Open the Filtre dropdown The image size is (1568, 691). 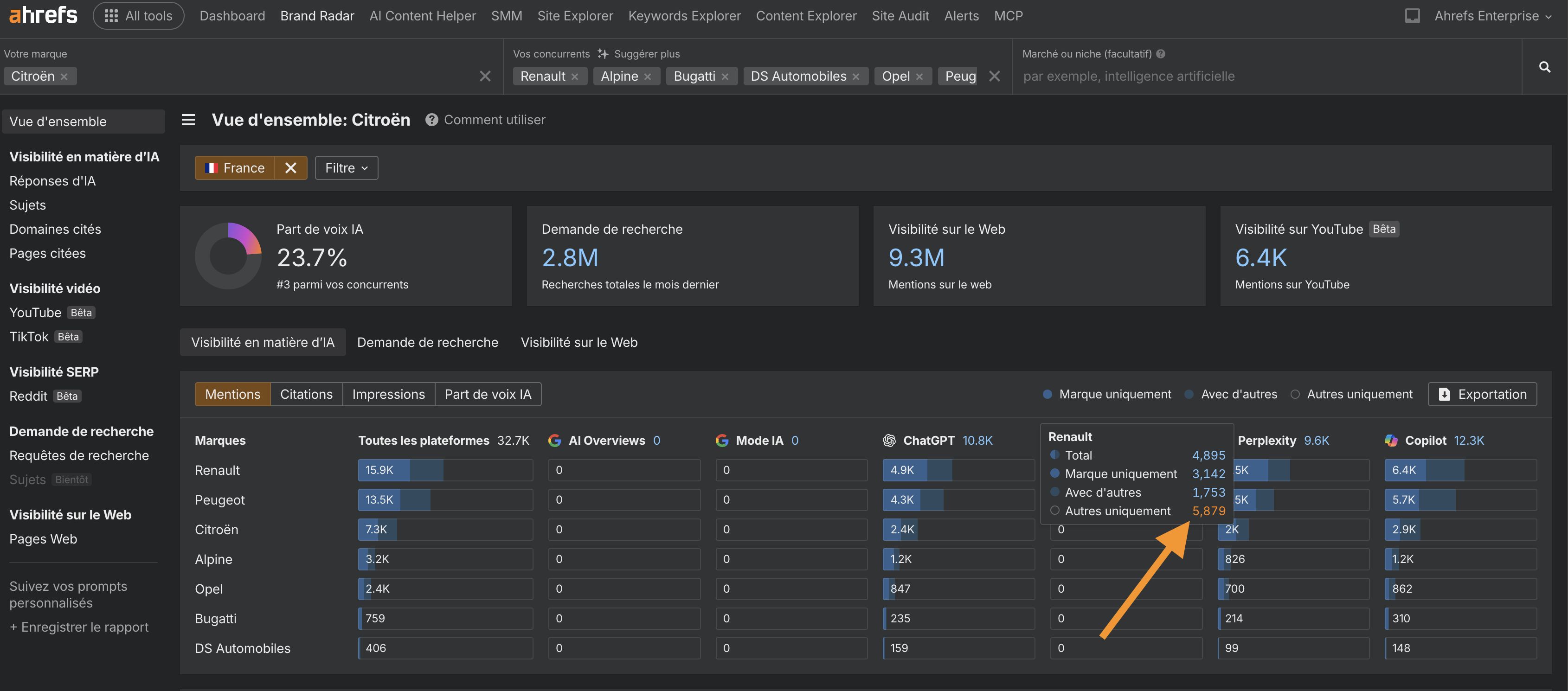tap(347, 168)
